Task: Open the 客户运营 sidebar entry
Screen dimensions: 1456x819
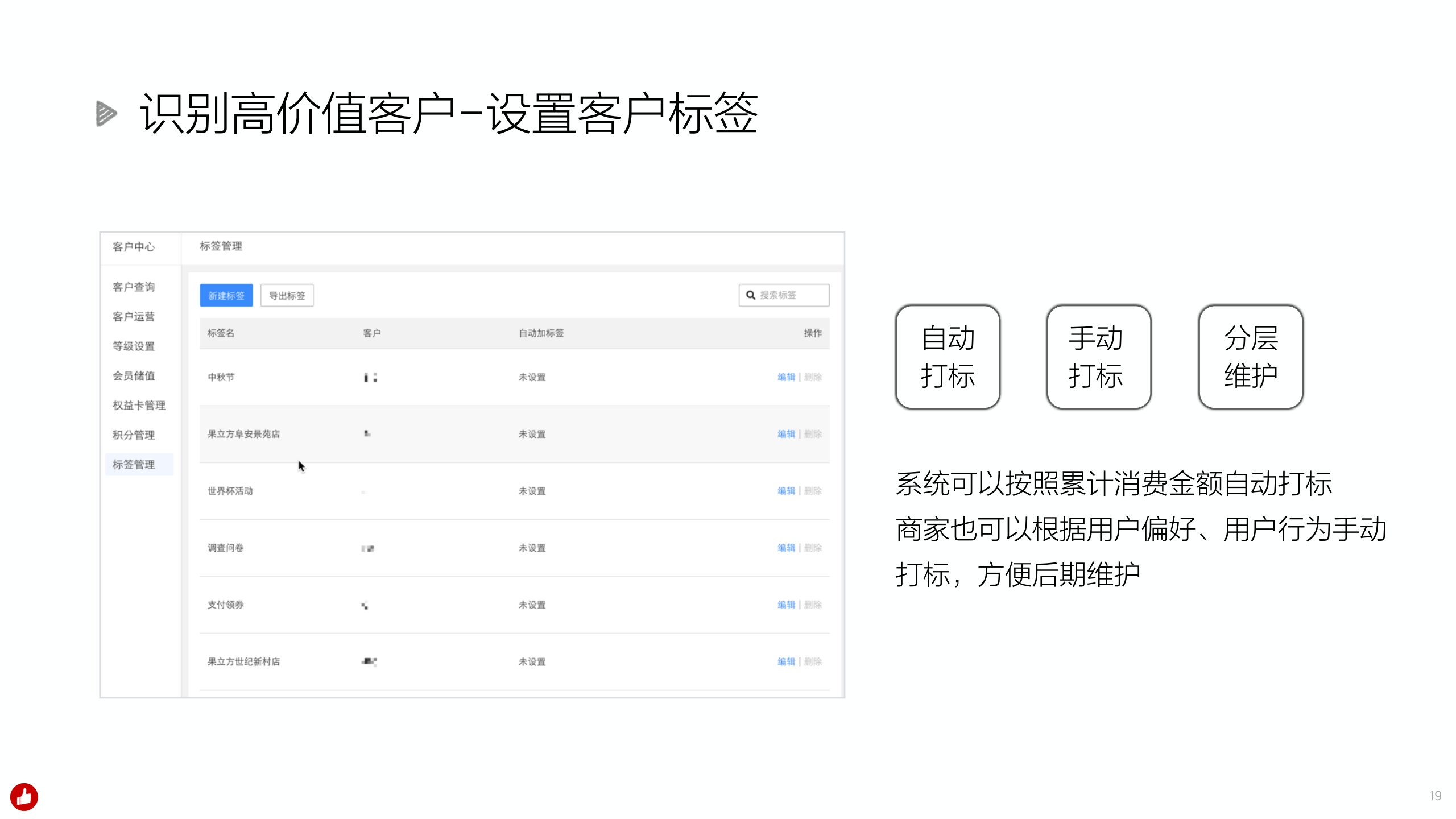Action: click(135, 316)
